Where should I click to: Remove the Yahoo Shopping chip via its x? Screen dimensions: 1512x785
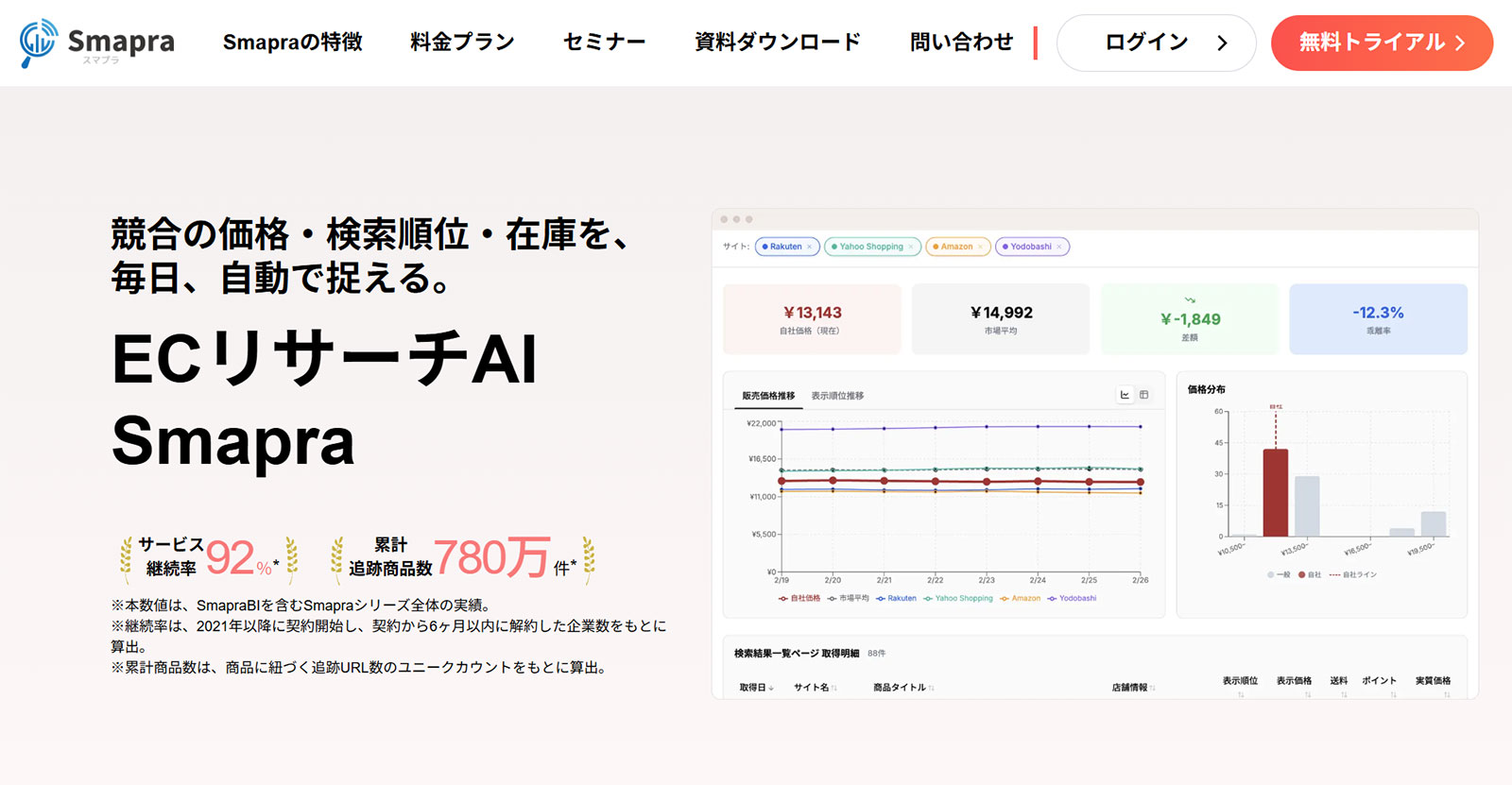[x=911, y=247]
